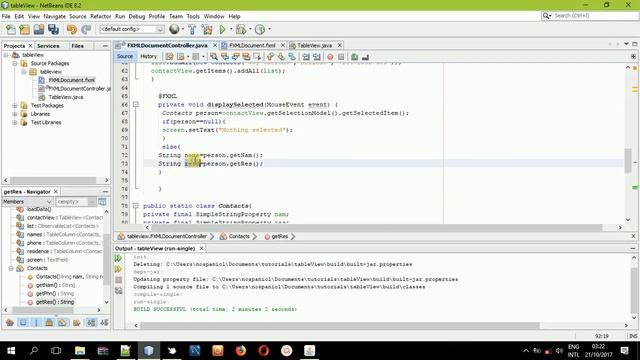Run the project with green play icon
640x360 pixels.
[x=222, y=29]
